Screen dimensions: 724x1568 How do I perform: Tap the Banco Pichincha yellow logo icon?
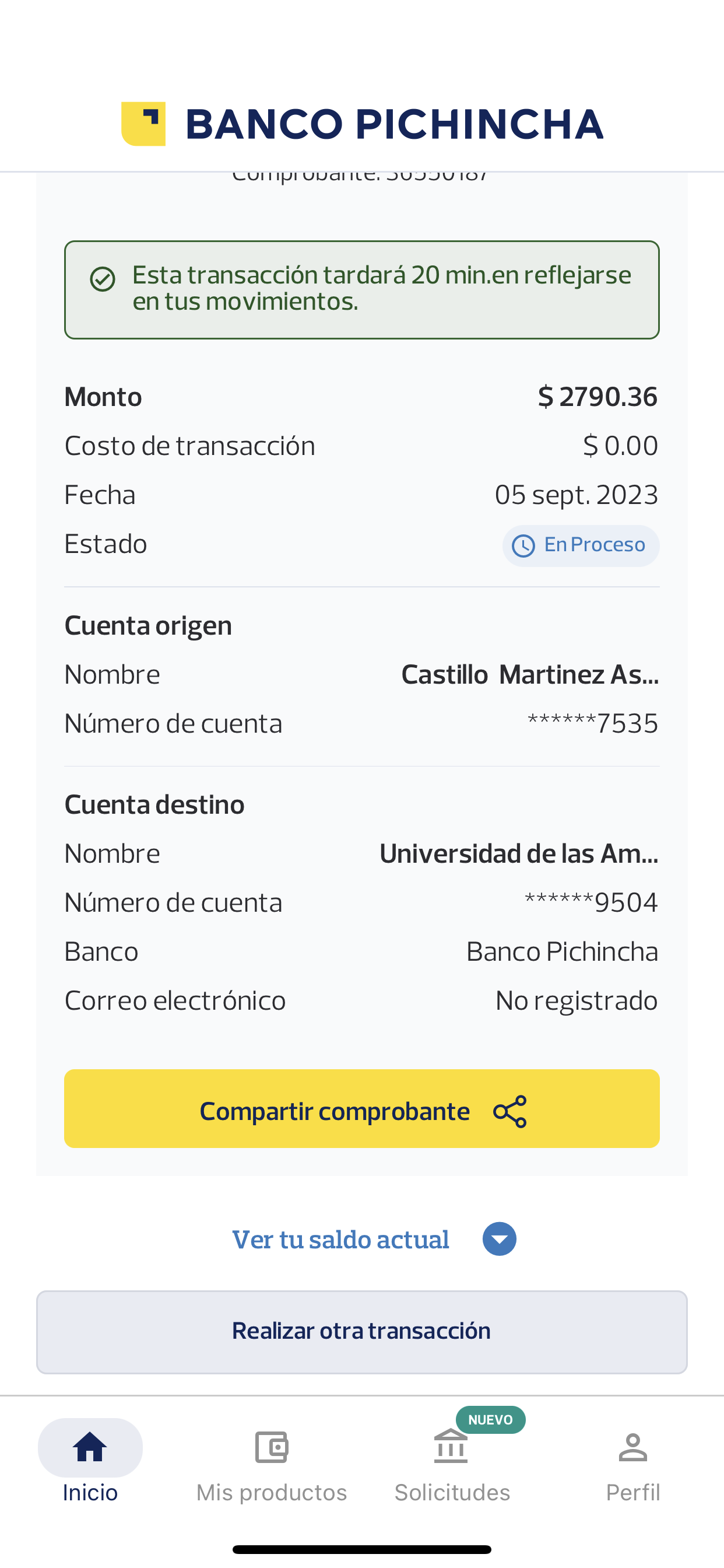point(143,124)
